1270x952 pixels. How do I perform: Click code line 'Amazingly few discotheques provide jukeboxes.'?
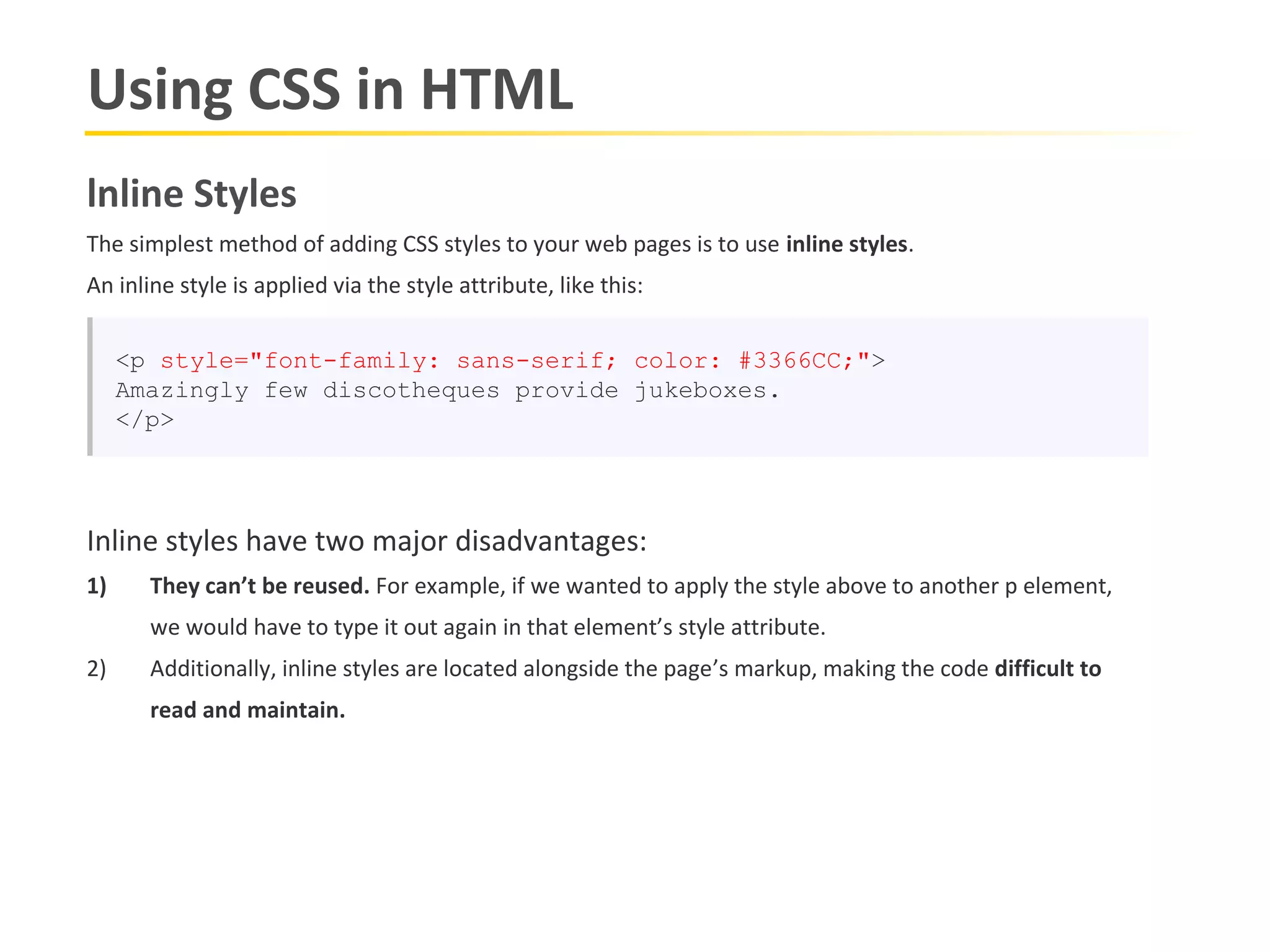pyautogui.click(x=448, y=390)
